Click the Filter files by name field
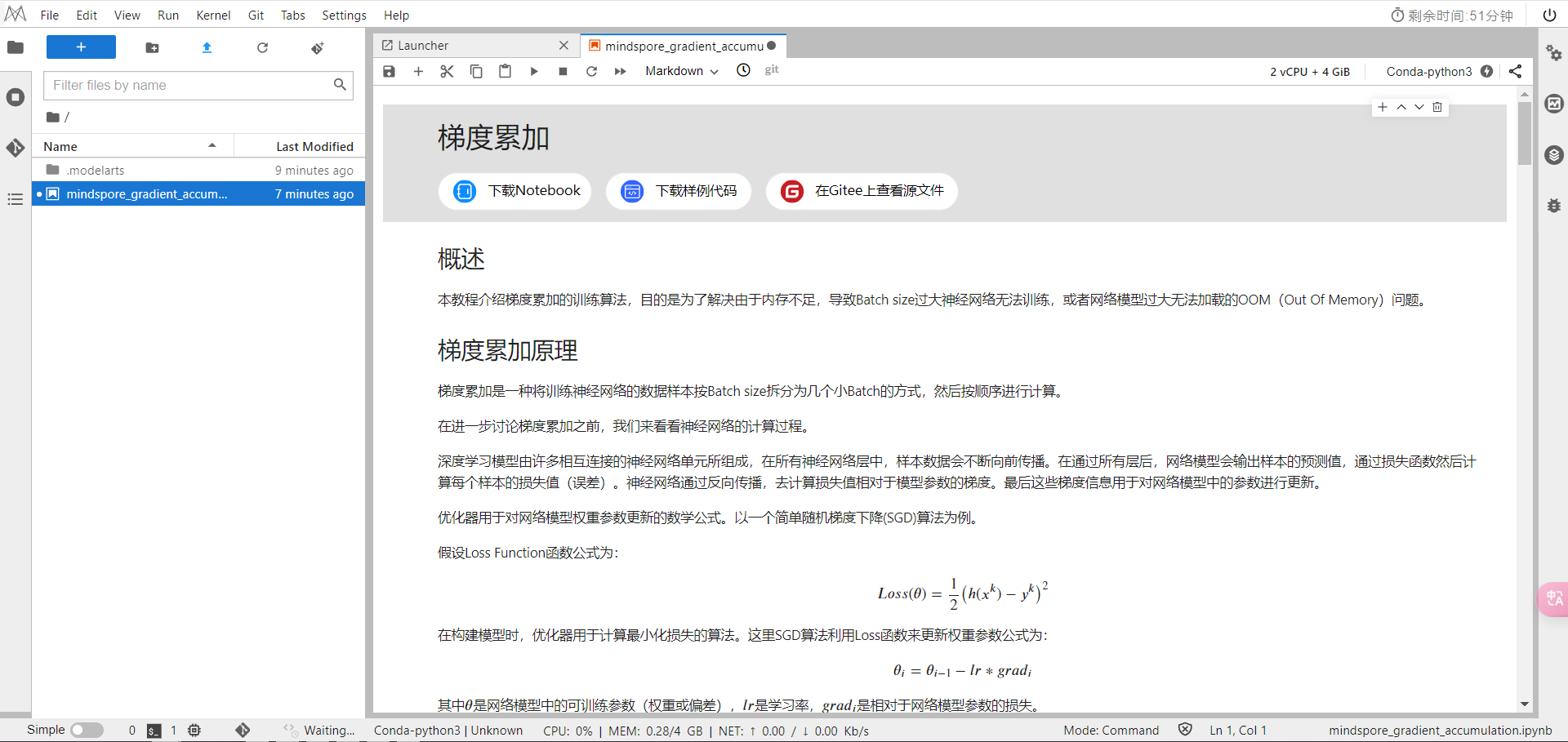Image resolution: width=1568 pixels, height=742 pixels. click(x=198, y=85)
